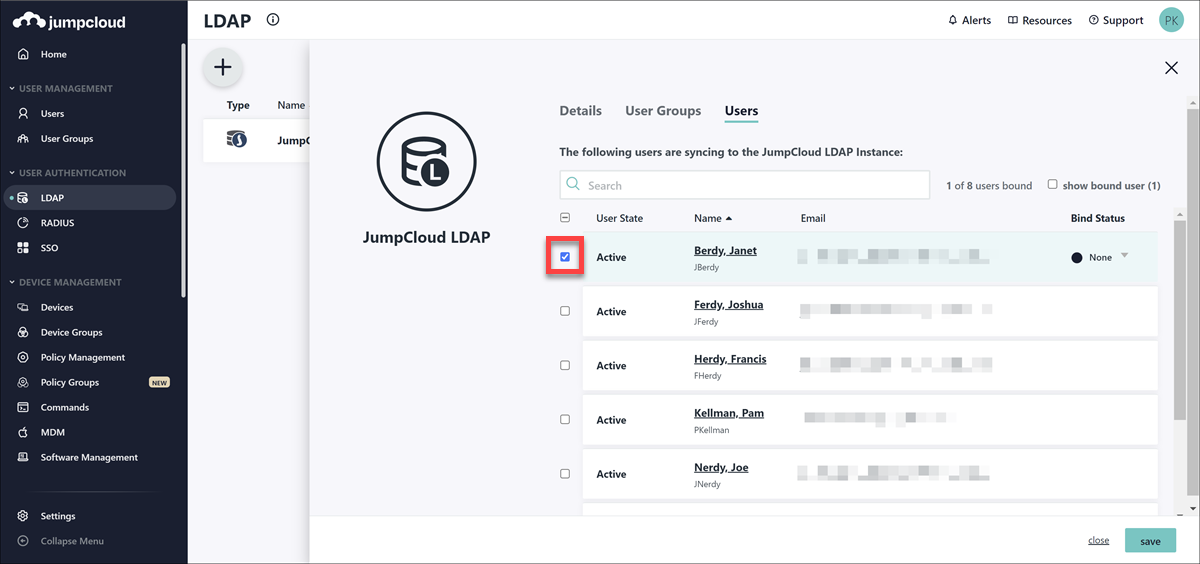Click Bind Status column header

coord(1098,218)
